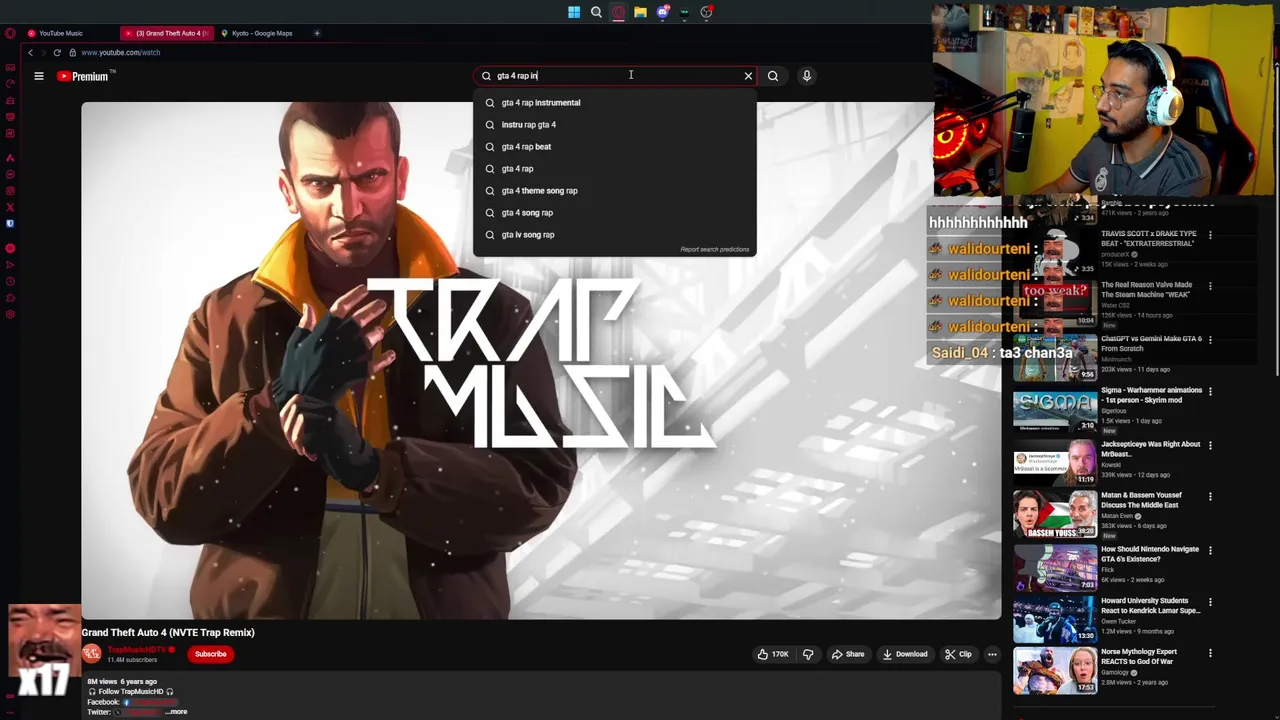Open options for 'Jacksepticeye Was Right' video
Screen dimensions: 1280x720
pyautogui.click(x=1210, y=445)
